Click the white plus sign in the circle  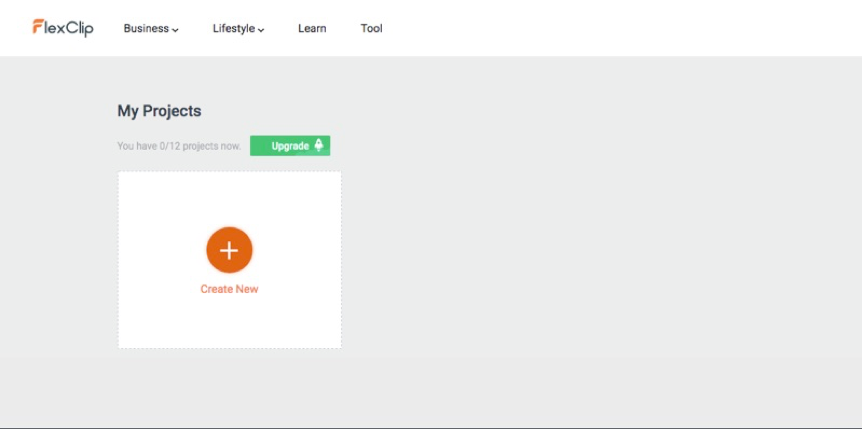tap(229, 250)
